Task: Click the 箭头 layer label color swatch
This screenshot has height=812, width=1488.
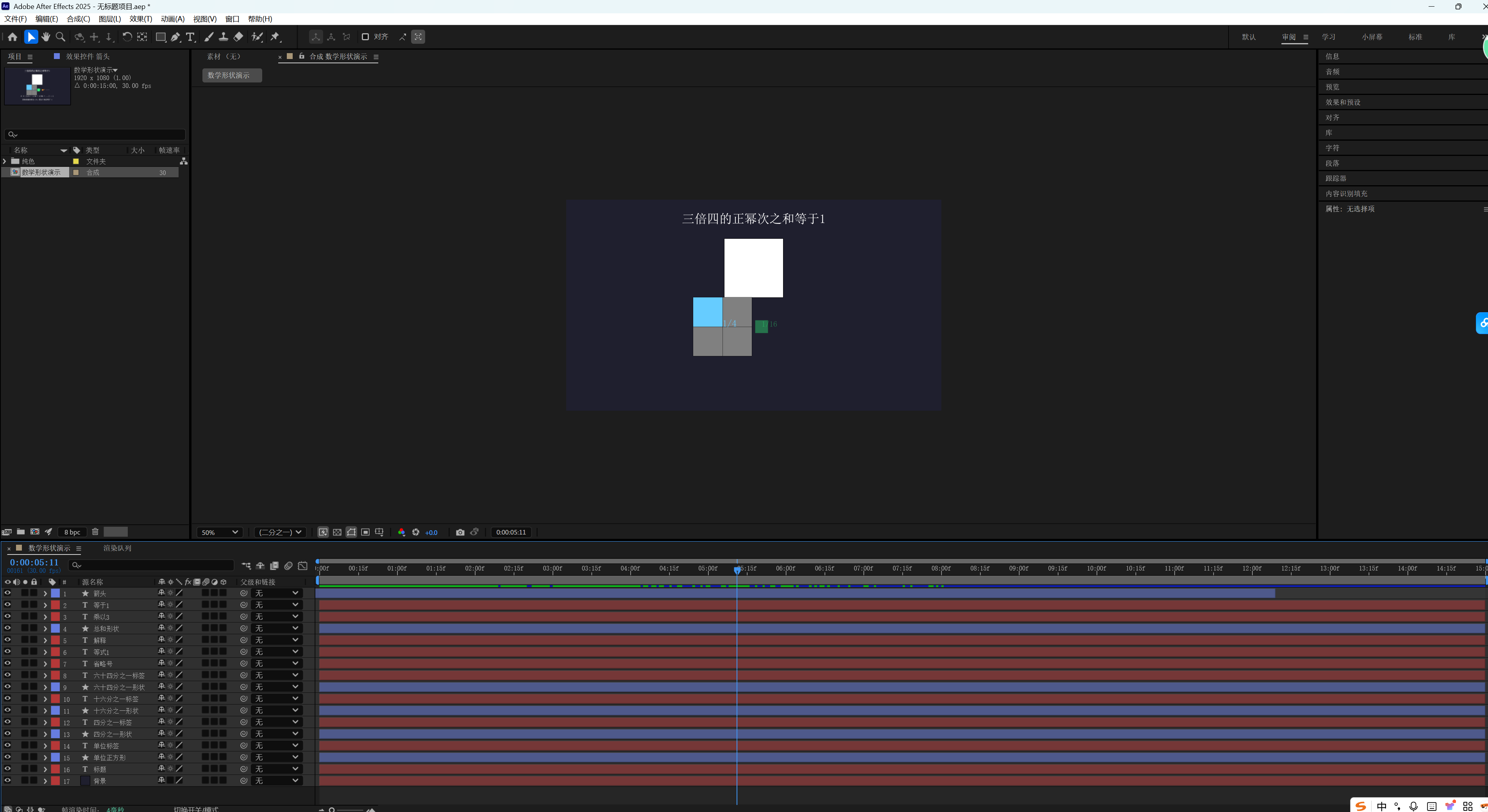Action: (x=55, y=593)
